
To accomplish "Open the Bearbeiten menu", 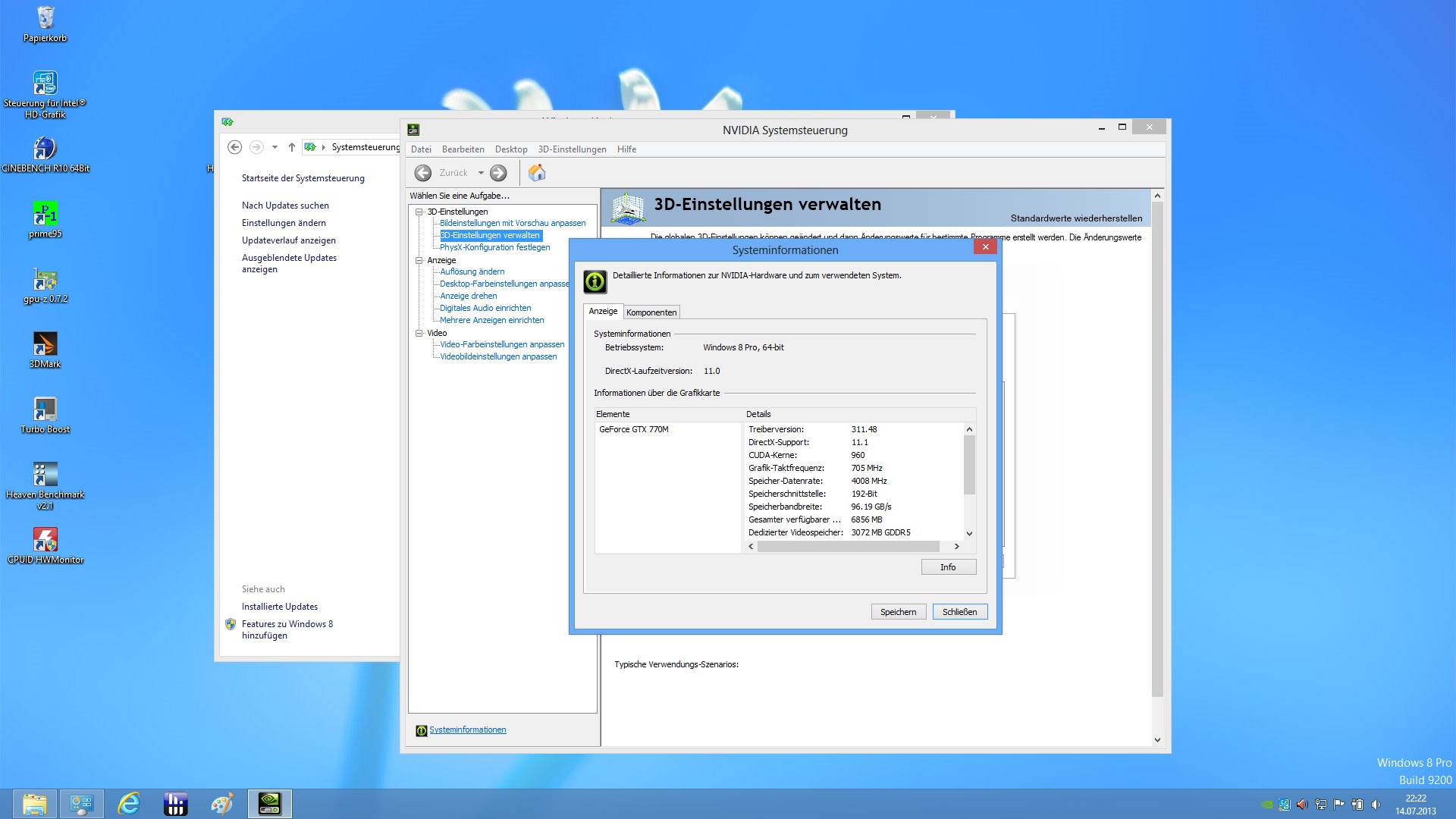I will point(463,149).
